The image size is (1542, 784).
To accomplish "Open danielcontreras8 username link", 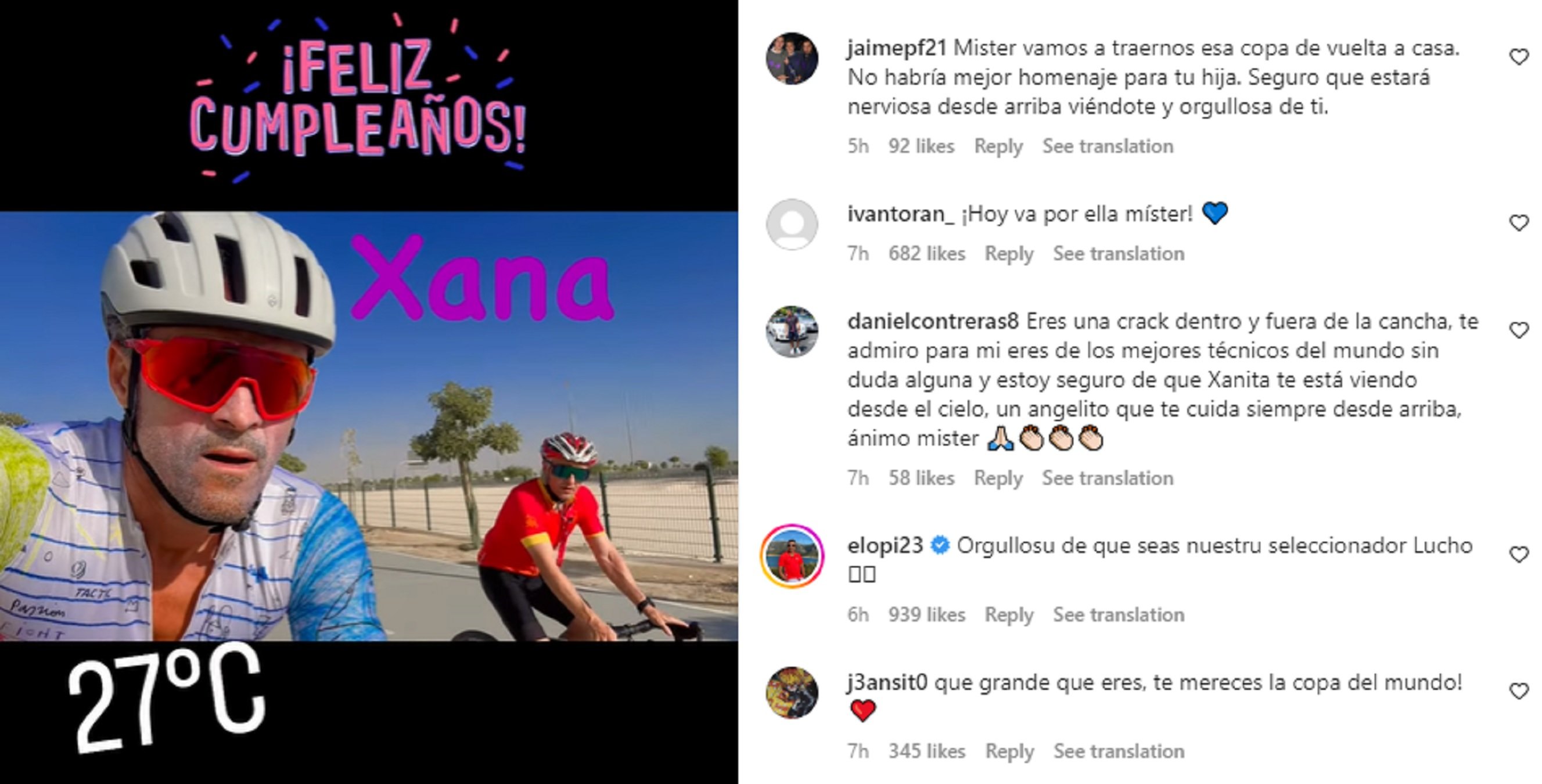I will click(x=933, y=322).
